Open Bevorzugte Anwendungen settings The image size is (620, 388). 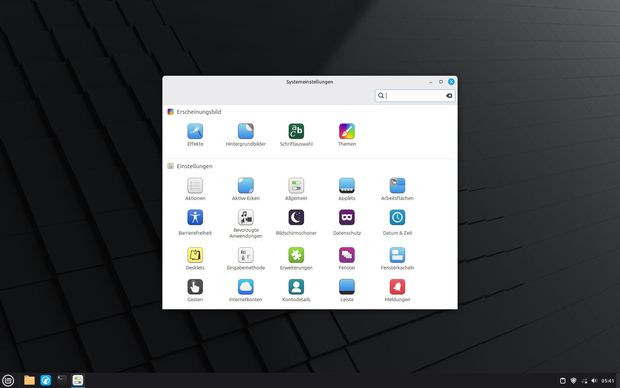[246, 224]
